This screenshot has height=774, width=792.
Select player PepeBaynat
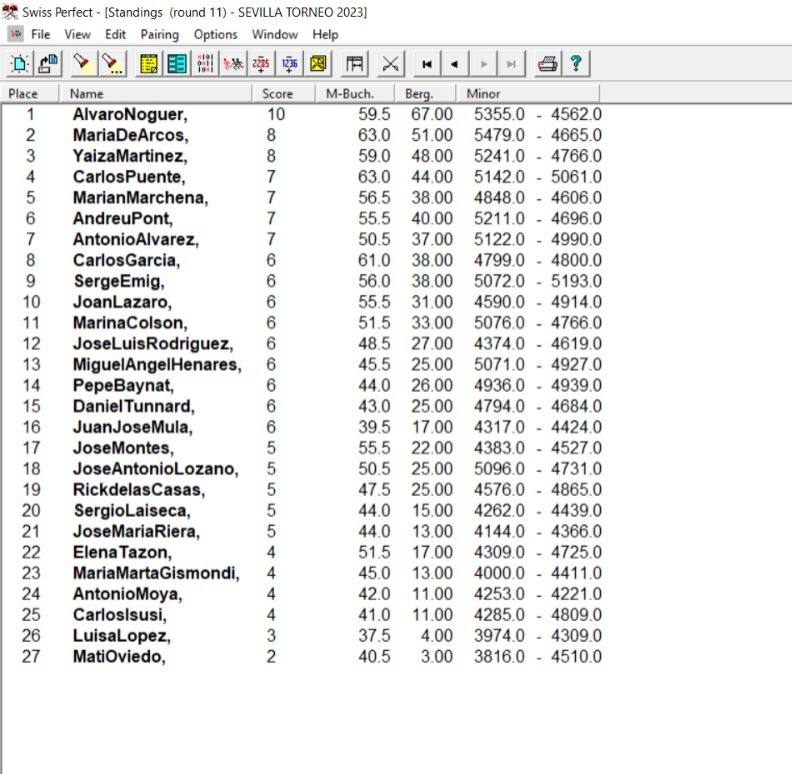click(123, 385)
